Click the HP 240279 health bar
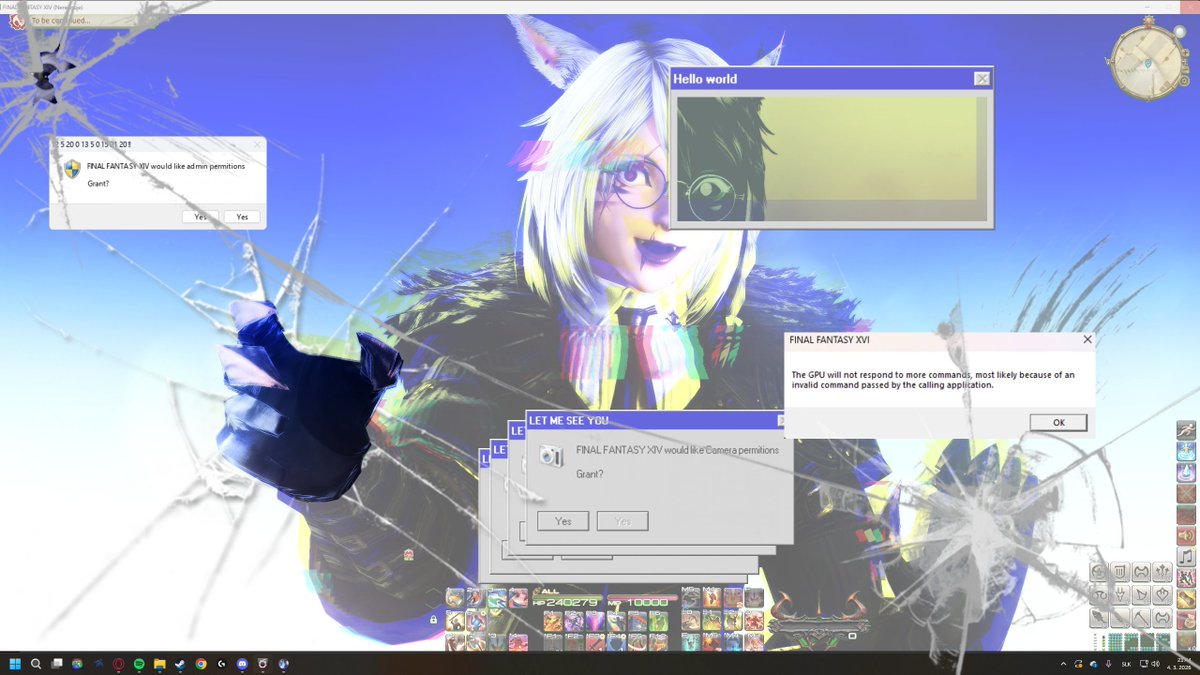 566,602
